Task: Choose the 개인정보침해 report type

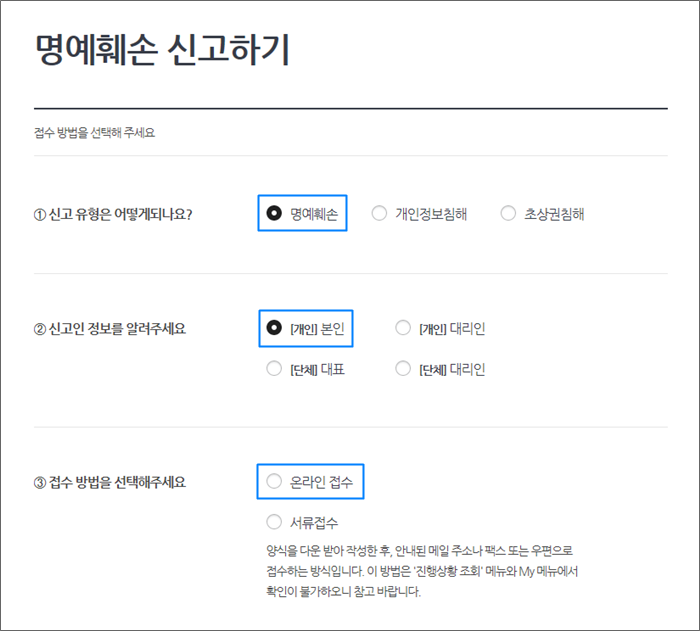Action: (379, 213)
